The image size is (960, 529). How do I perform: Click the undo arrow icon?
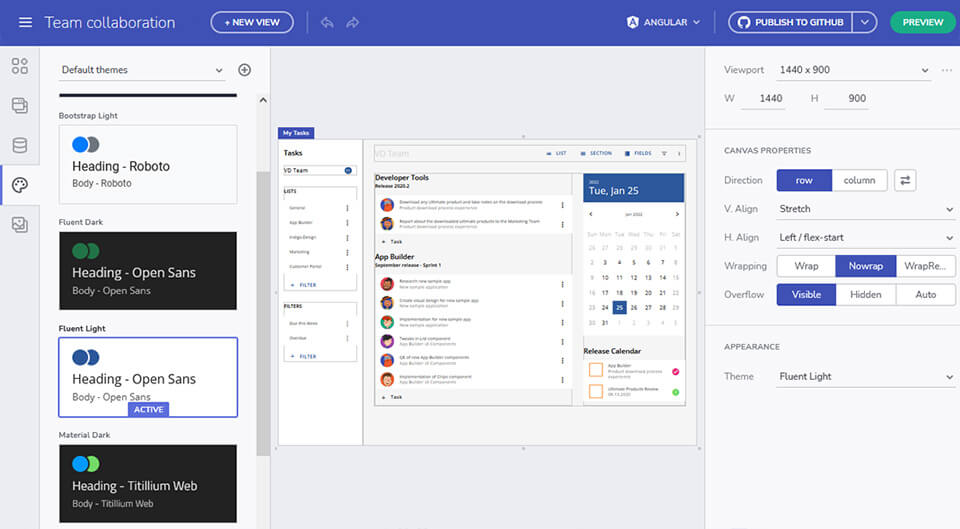[x=327, y=23]
